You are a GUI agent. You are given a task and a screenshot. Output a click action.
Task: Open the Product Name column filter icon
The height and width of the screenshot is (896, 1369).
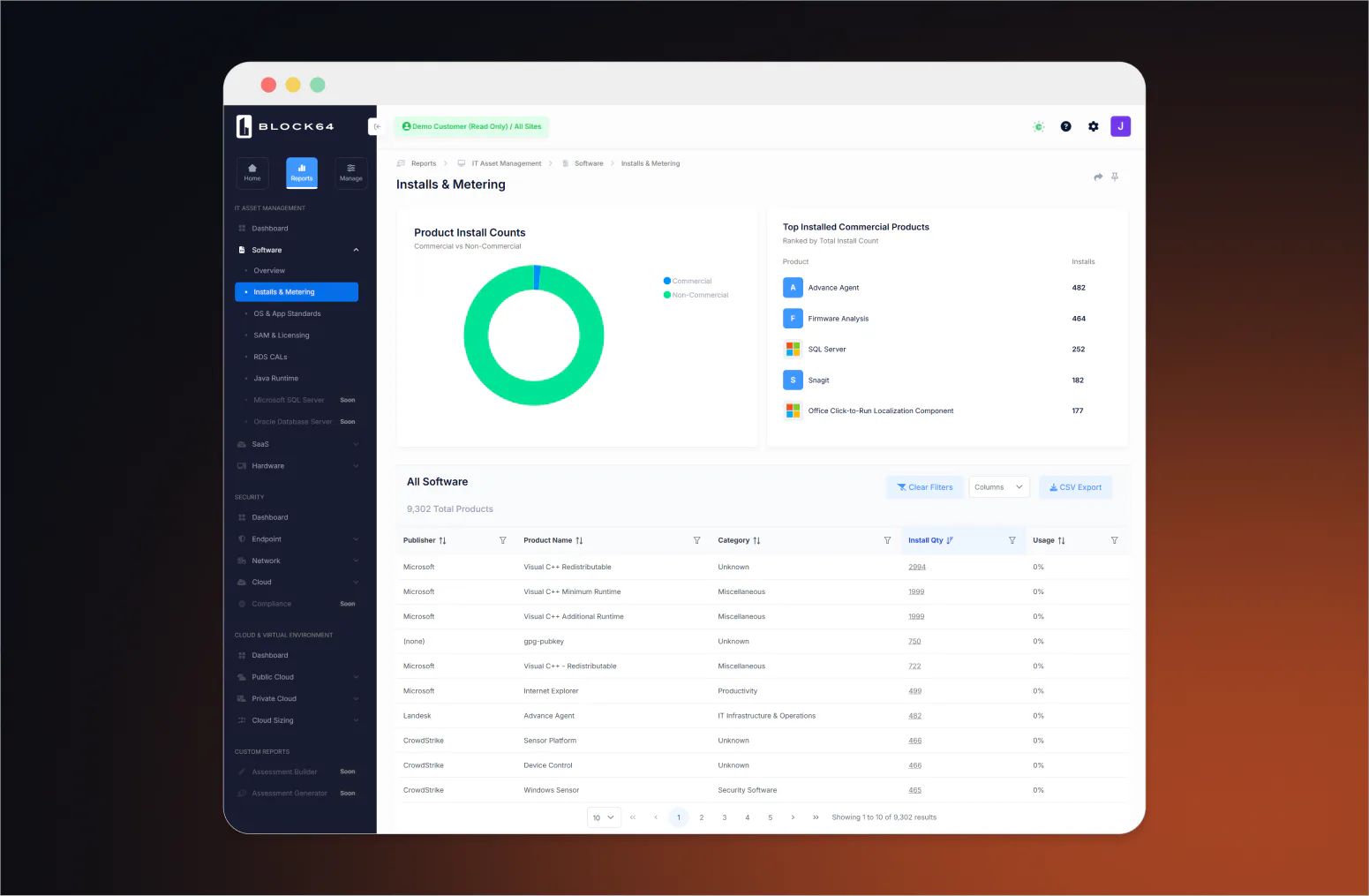697,540
